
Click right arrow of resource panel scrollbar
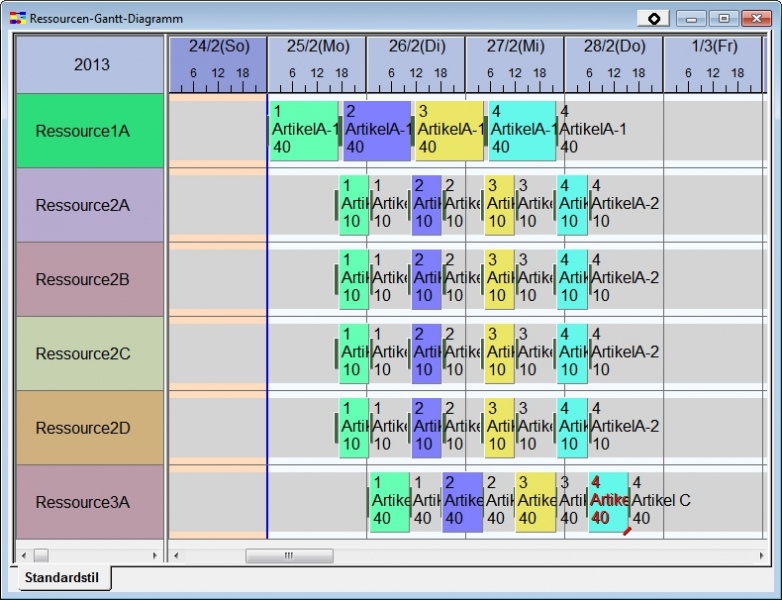coord(155,555)
